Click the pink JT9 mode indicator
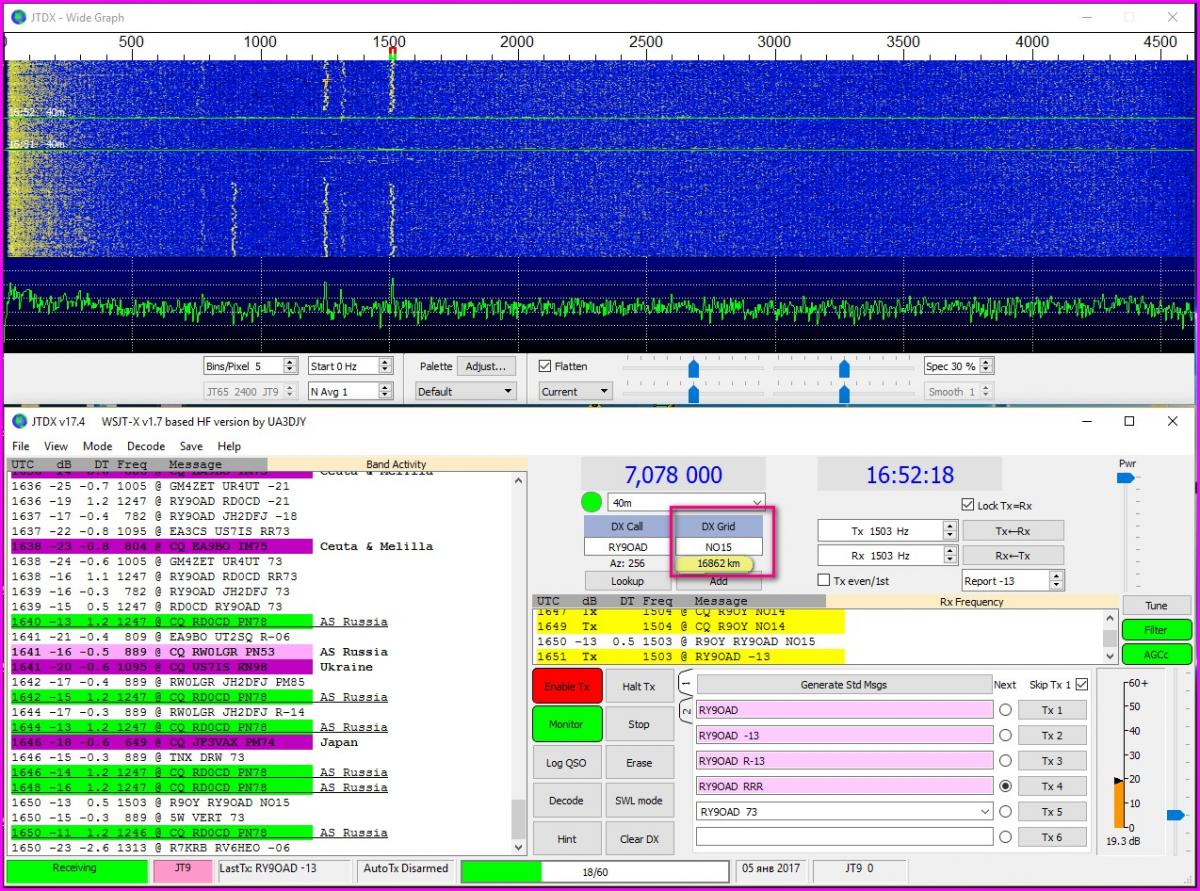Viewport: 1200px width, 891px height. pyautogui.click(x=183, y=869)
